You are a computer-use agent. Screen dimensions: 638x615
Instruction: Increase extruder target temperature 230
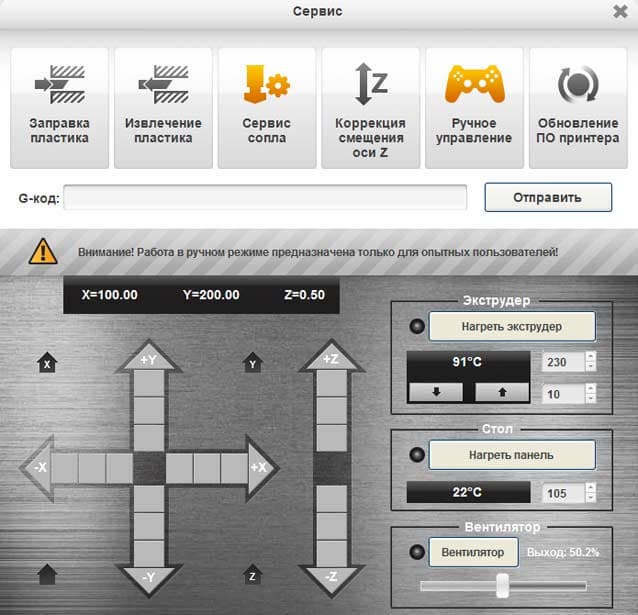tap(591, 357)
